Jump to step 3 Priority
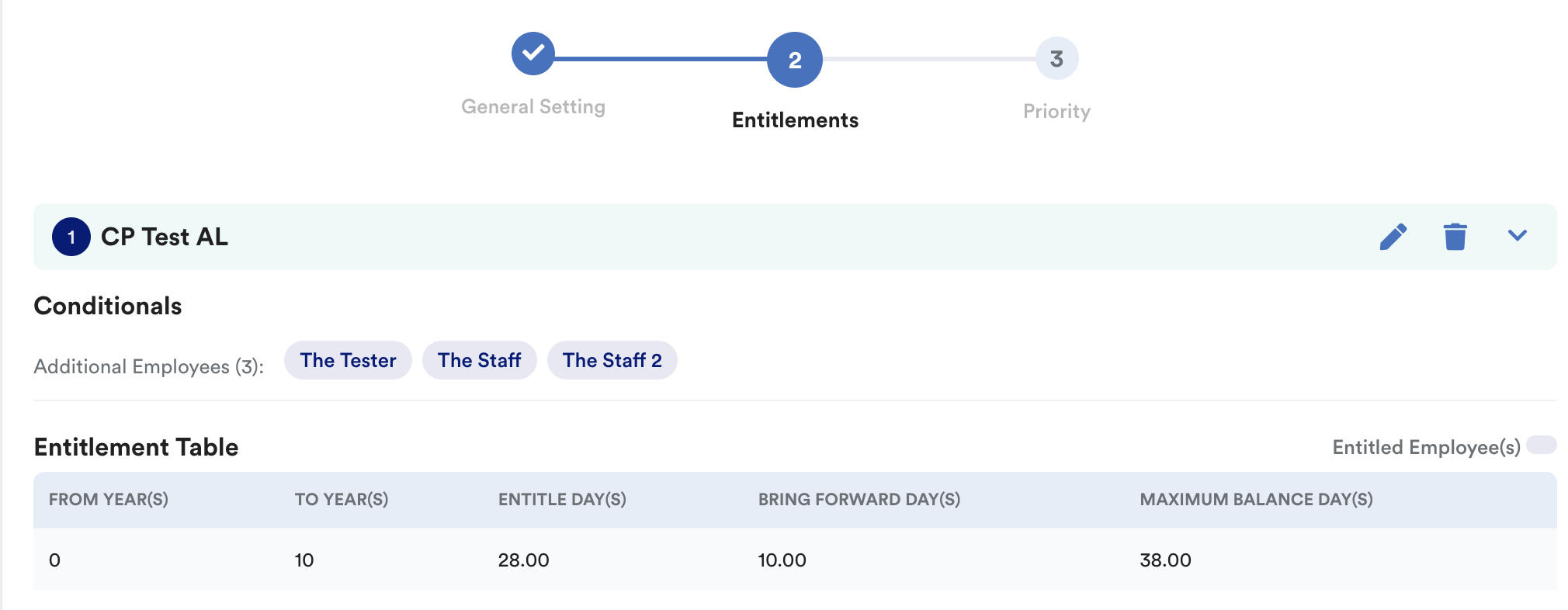 pos(1056,59)
